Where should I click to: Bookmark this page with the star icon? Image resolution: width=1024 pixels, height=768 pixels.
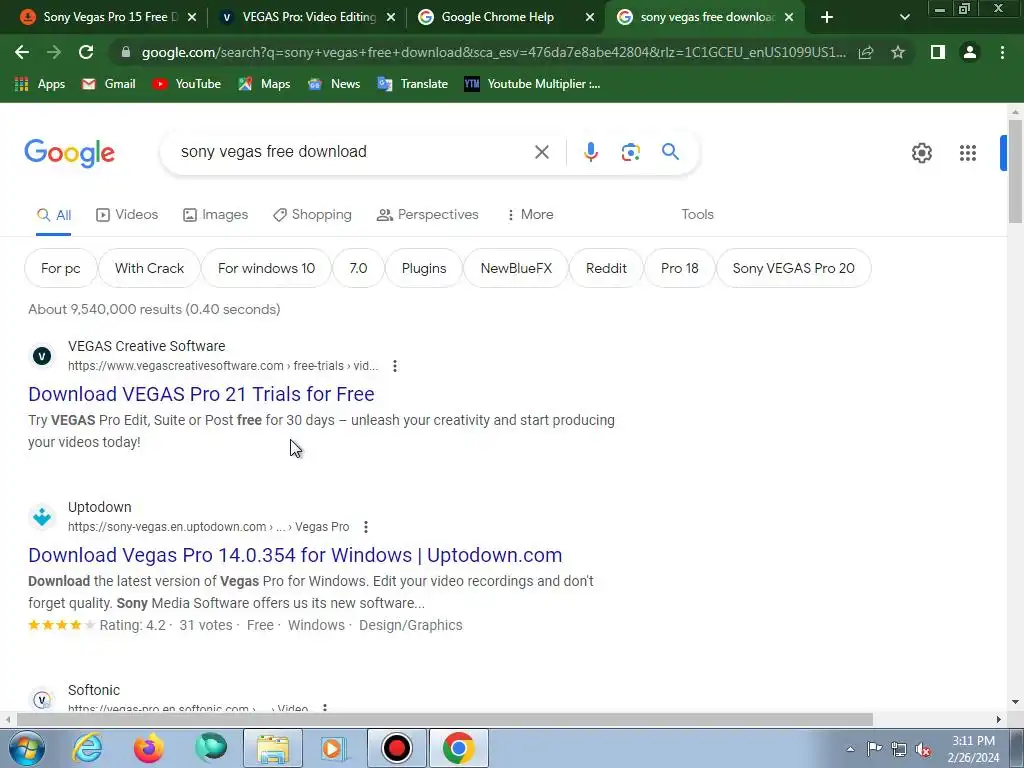[898, 52]
